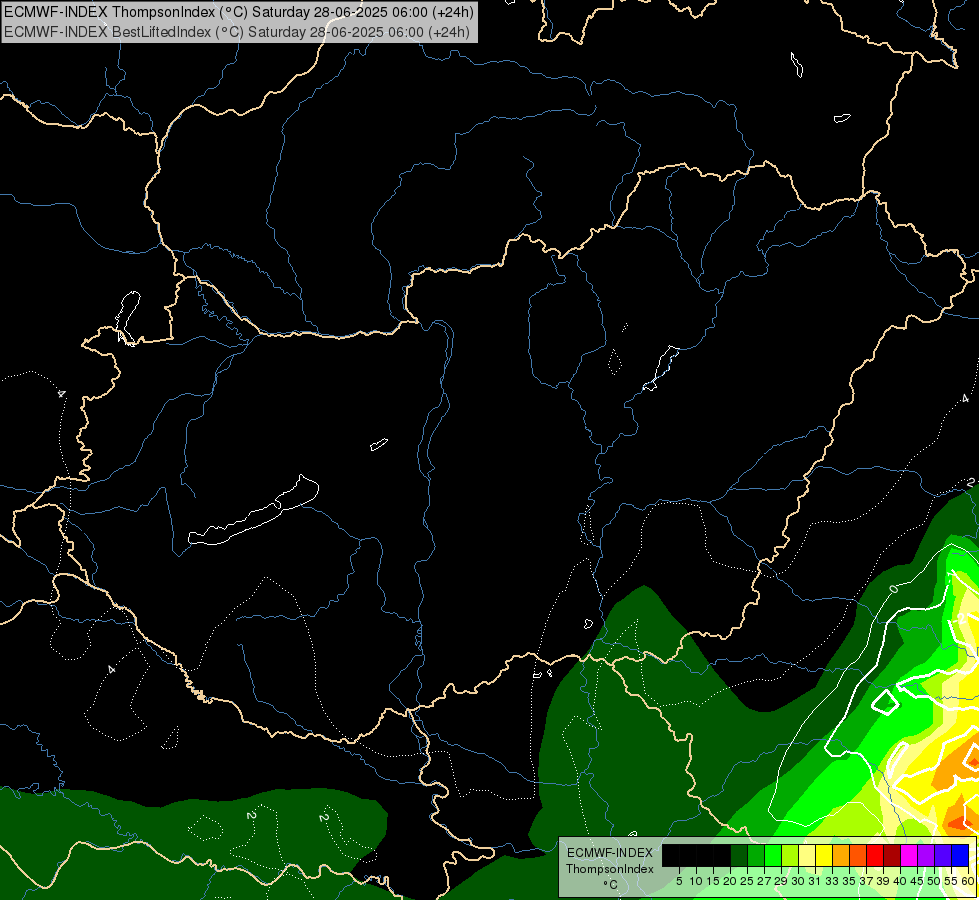
Task: Click the large elongated lake outline on map
Action: pos(253,512)
